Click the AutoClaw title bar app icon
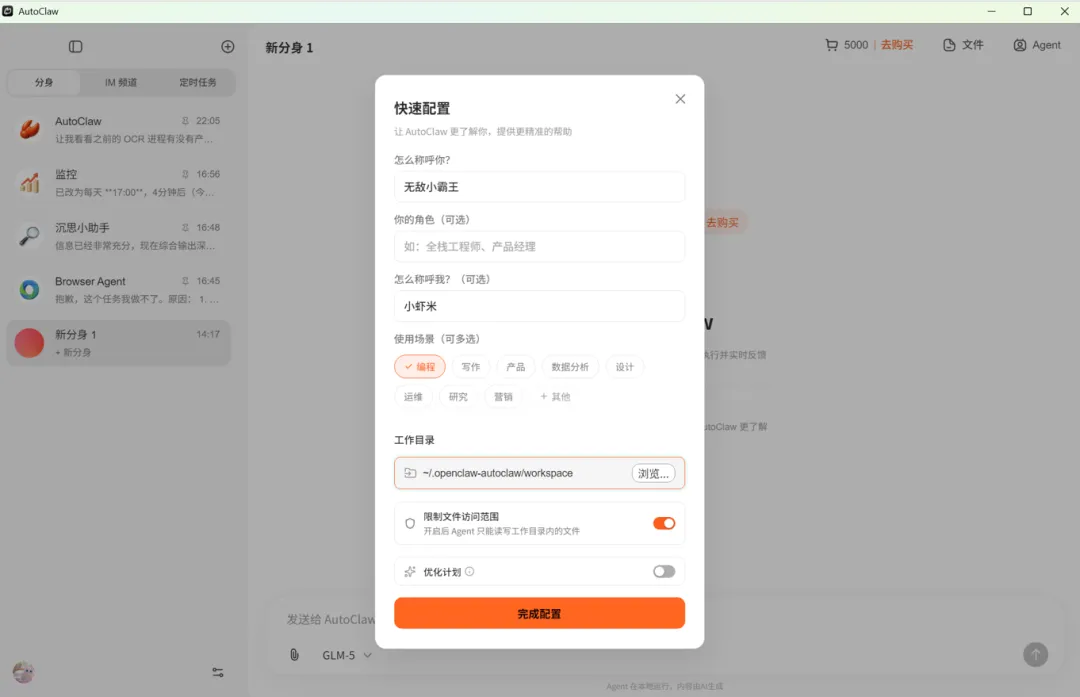Screen dimensions: 1080x697 coord(8,11)
